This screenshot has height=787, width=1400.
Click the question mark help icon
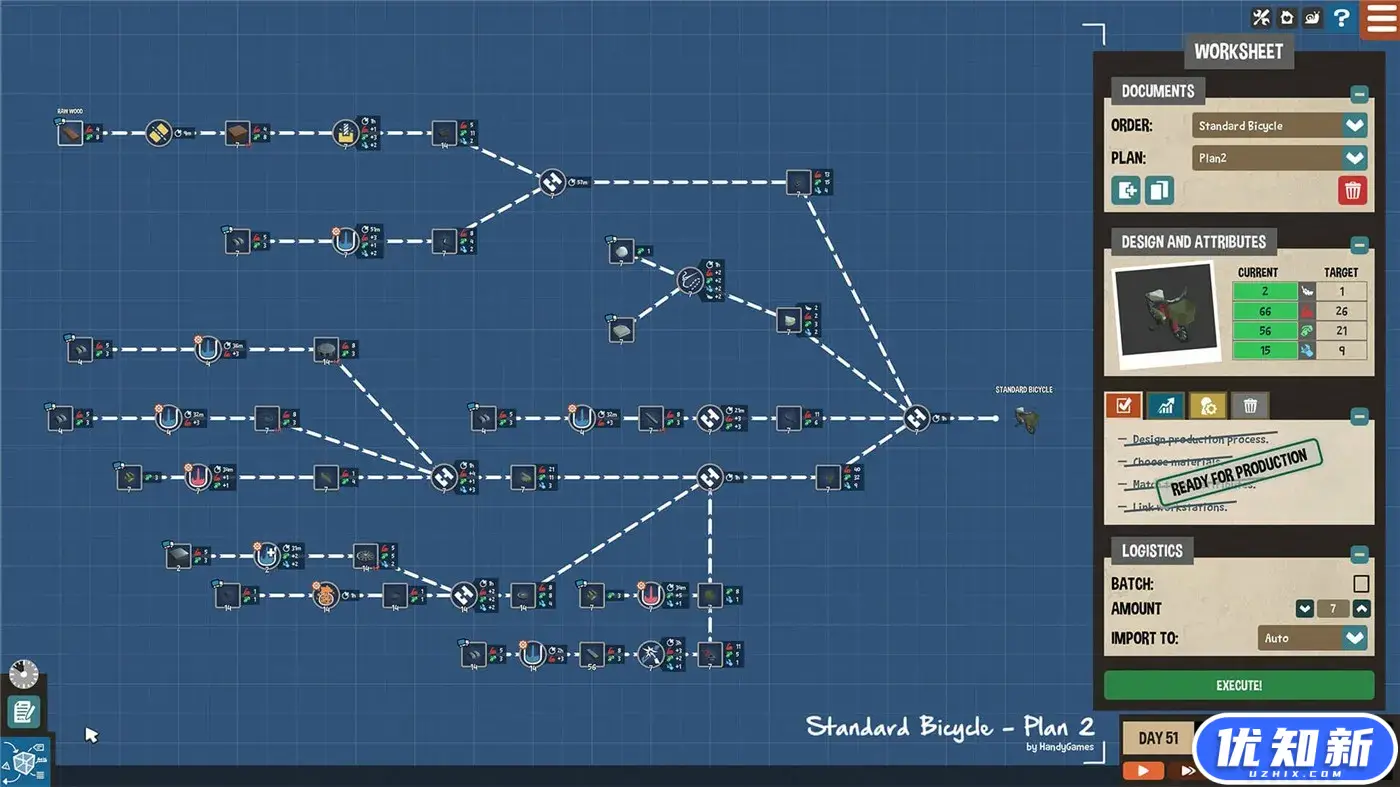pos(1341,17)
